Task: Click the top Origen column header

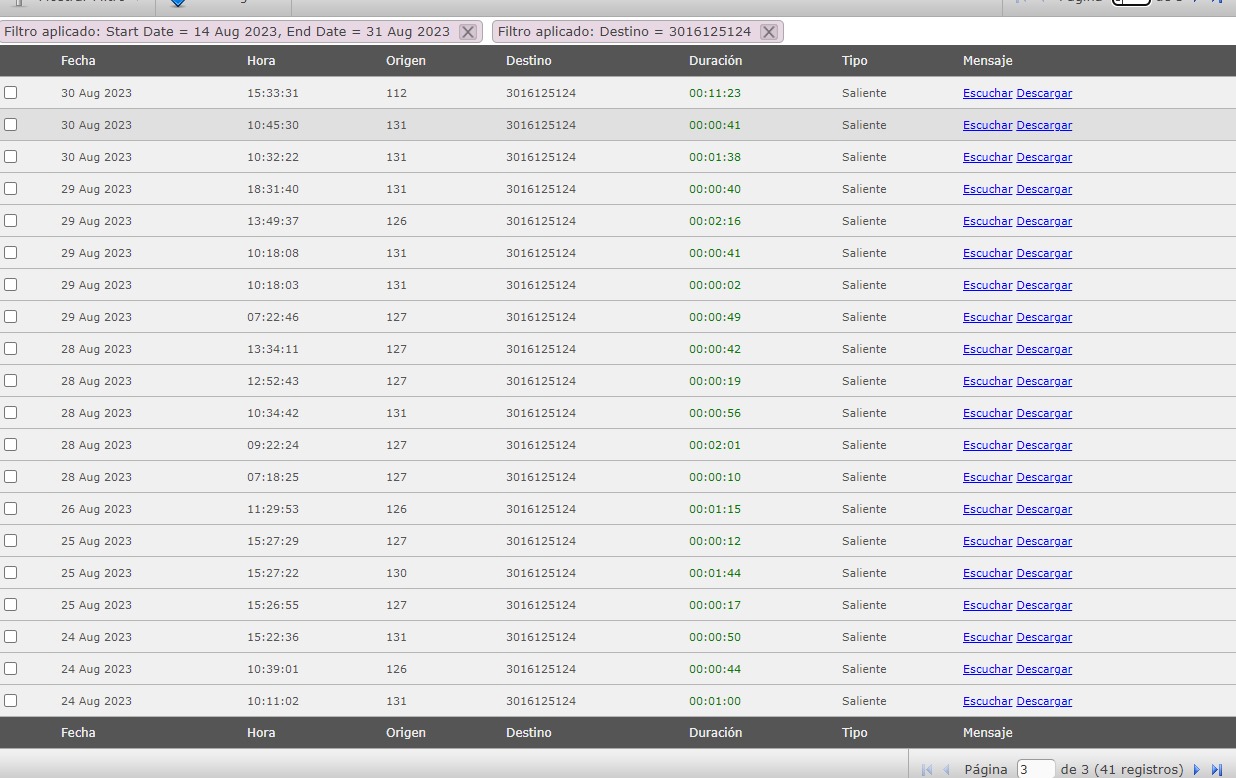Action: pyautogui.click(x=405, y=61)
